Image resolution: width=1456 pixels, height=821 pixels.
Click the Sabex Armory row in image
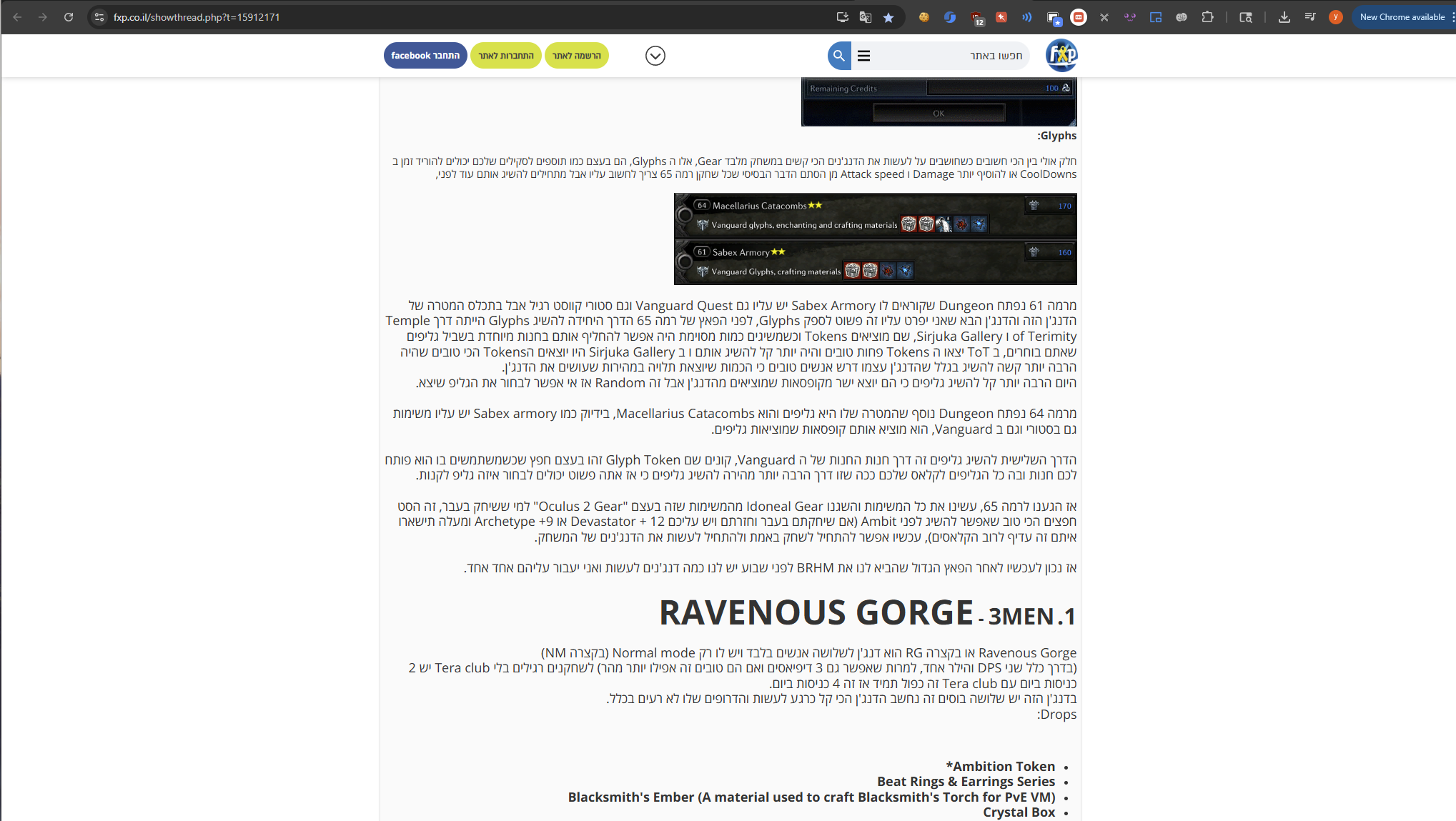[876, 262]
